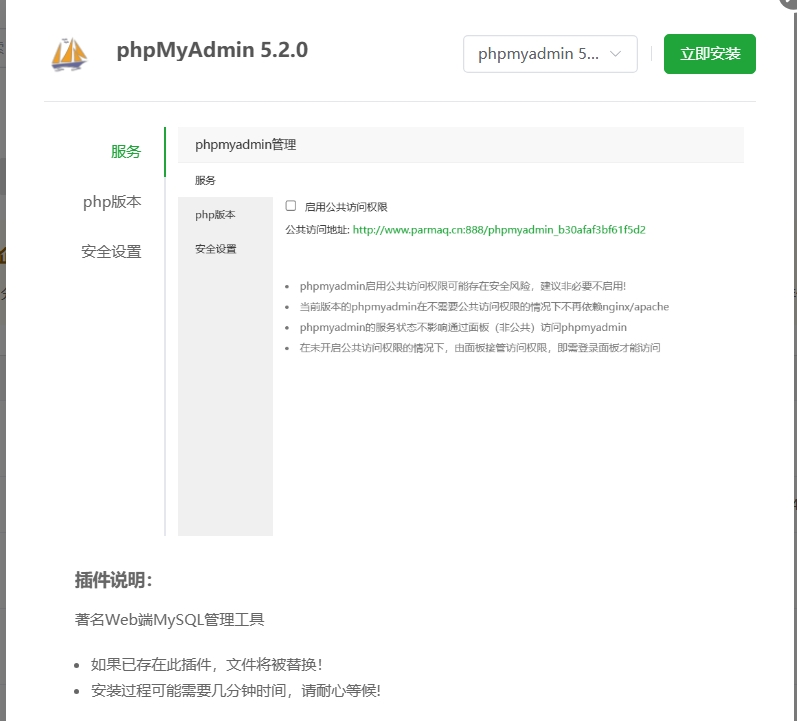Click the phpMyAdmin sailboat logo icon

pyautogui.click(x=70, y=54)
